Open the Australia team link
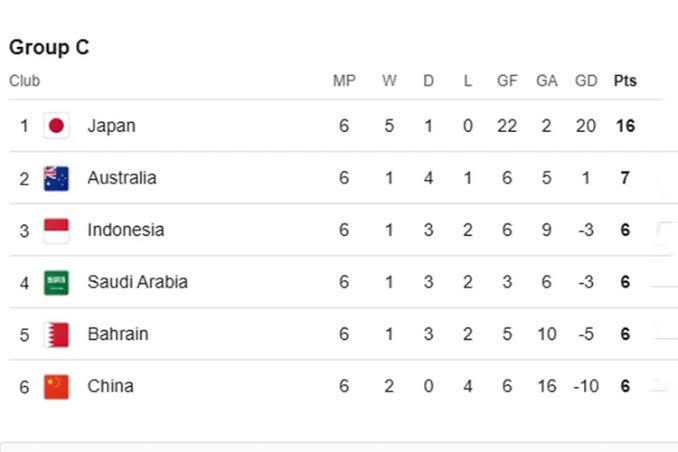Viewport: 678px width, 452px height. tap(121, 178)
